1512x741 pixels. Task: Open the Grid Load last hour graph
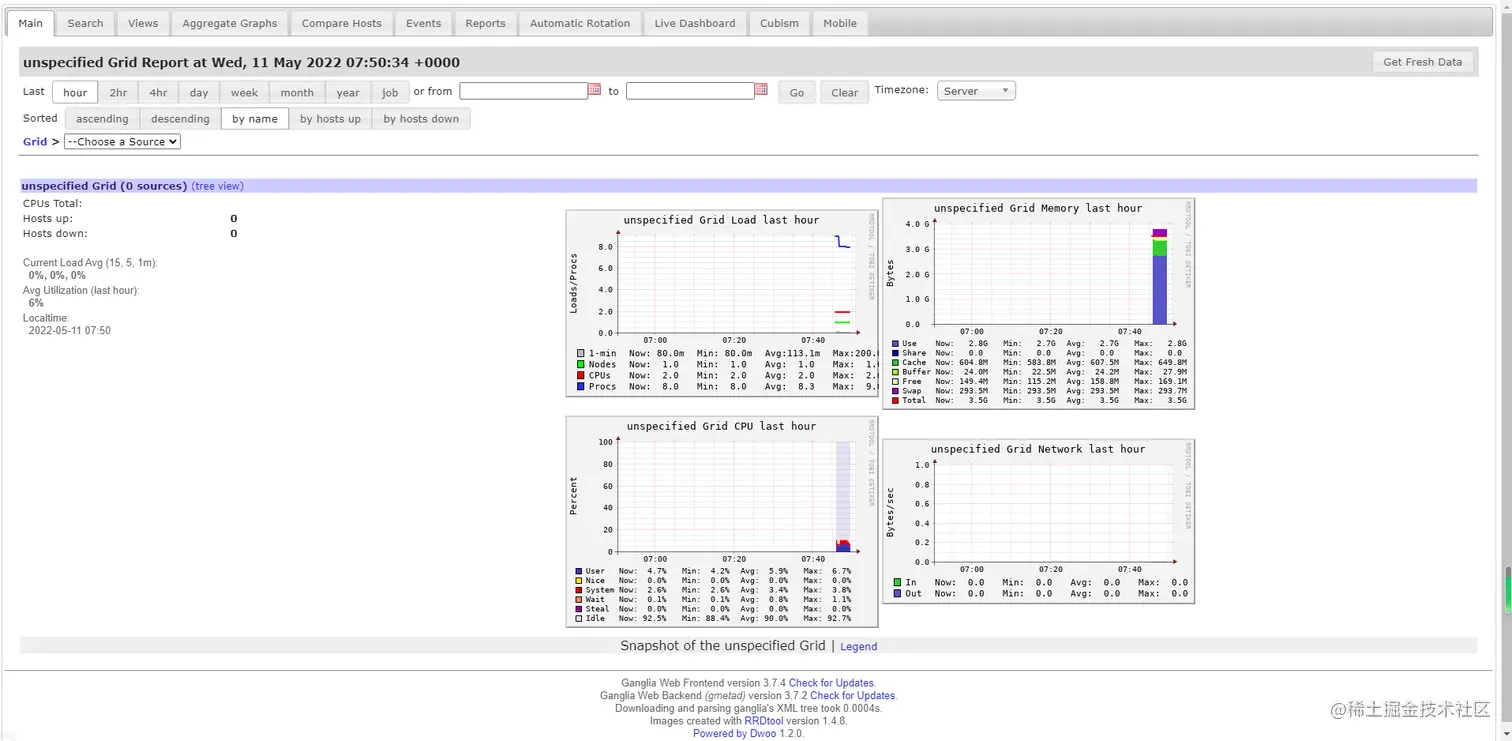click(x=721, y=304)
